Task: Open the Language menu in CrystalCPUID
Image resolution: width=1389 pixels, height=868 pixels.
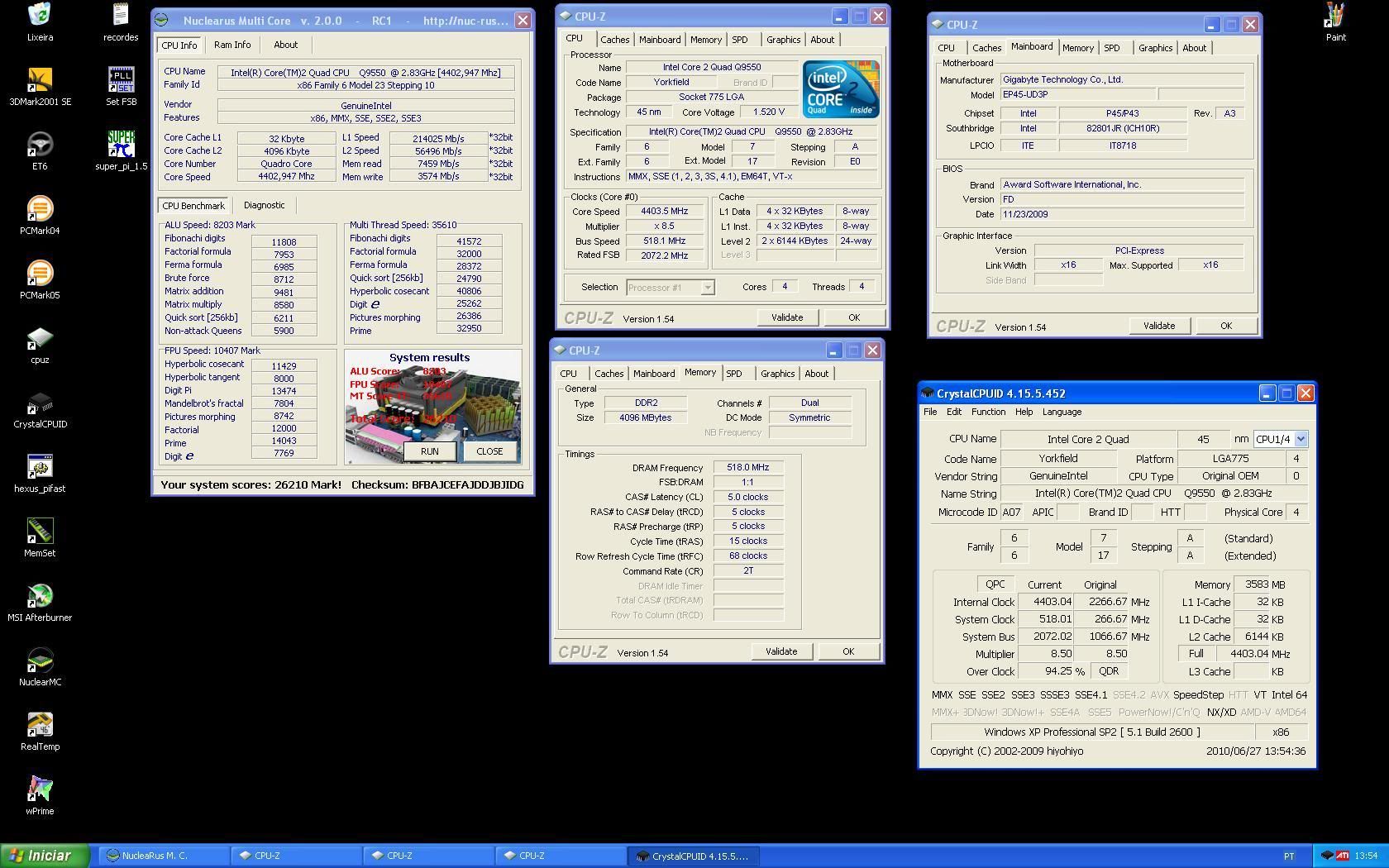Action: [x=1062, y=412]
